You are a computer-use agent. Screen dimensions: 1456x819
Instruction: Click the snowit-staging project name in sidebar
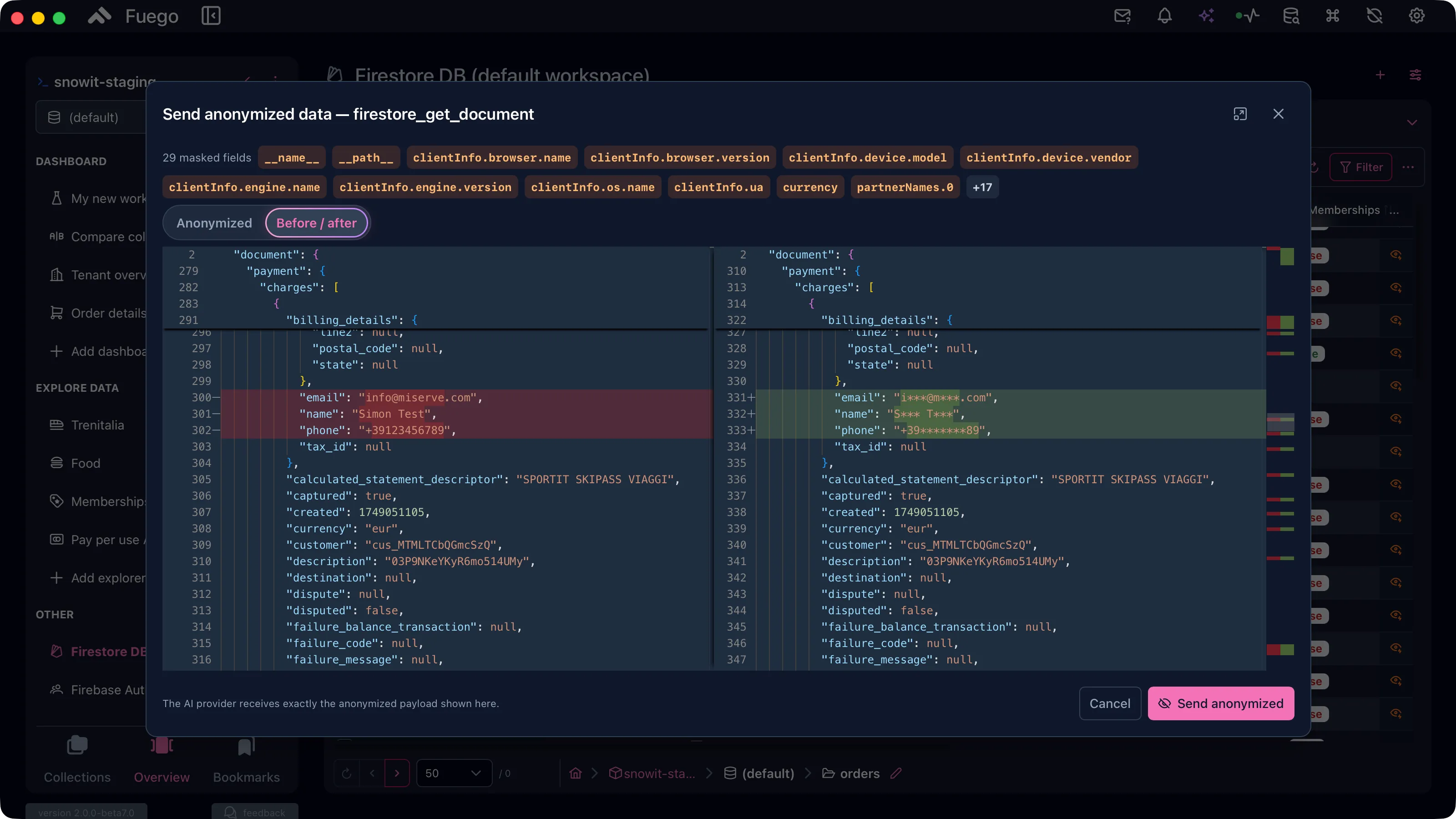[105, 82]
